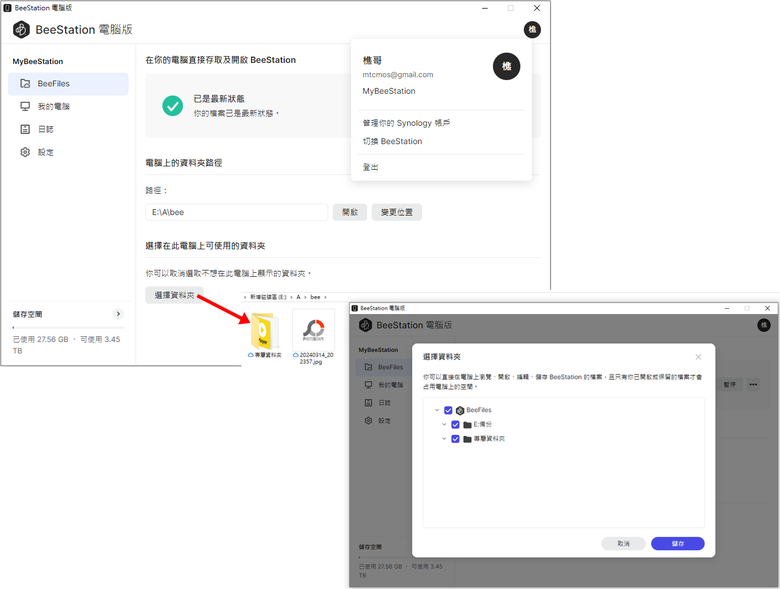Expand storage details via the 儲存空間 chevron
Screen dimensions: 780x589
118,314
